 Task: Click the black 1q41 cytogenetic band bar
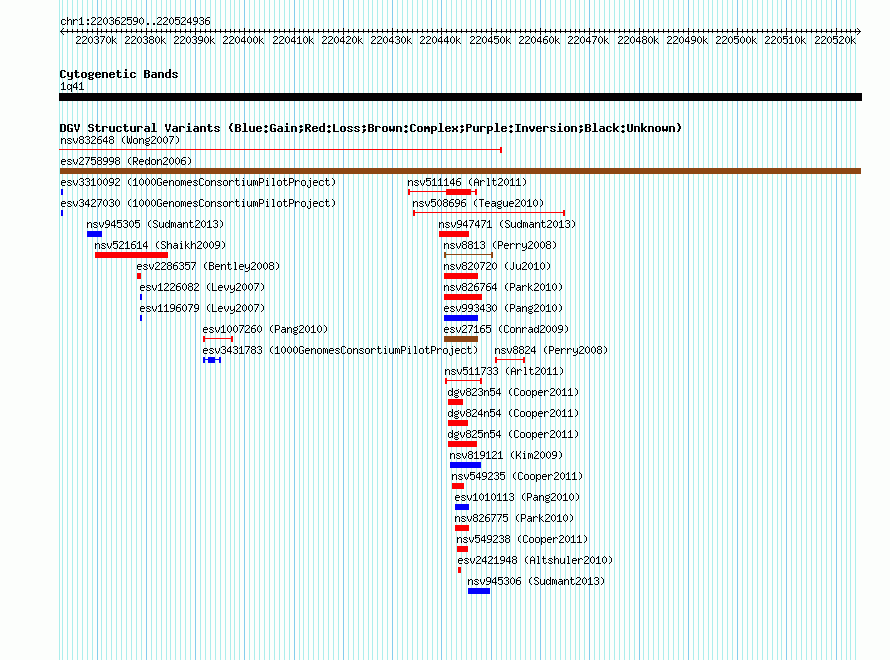pyautogui.click(x=460, y=97)
